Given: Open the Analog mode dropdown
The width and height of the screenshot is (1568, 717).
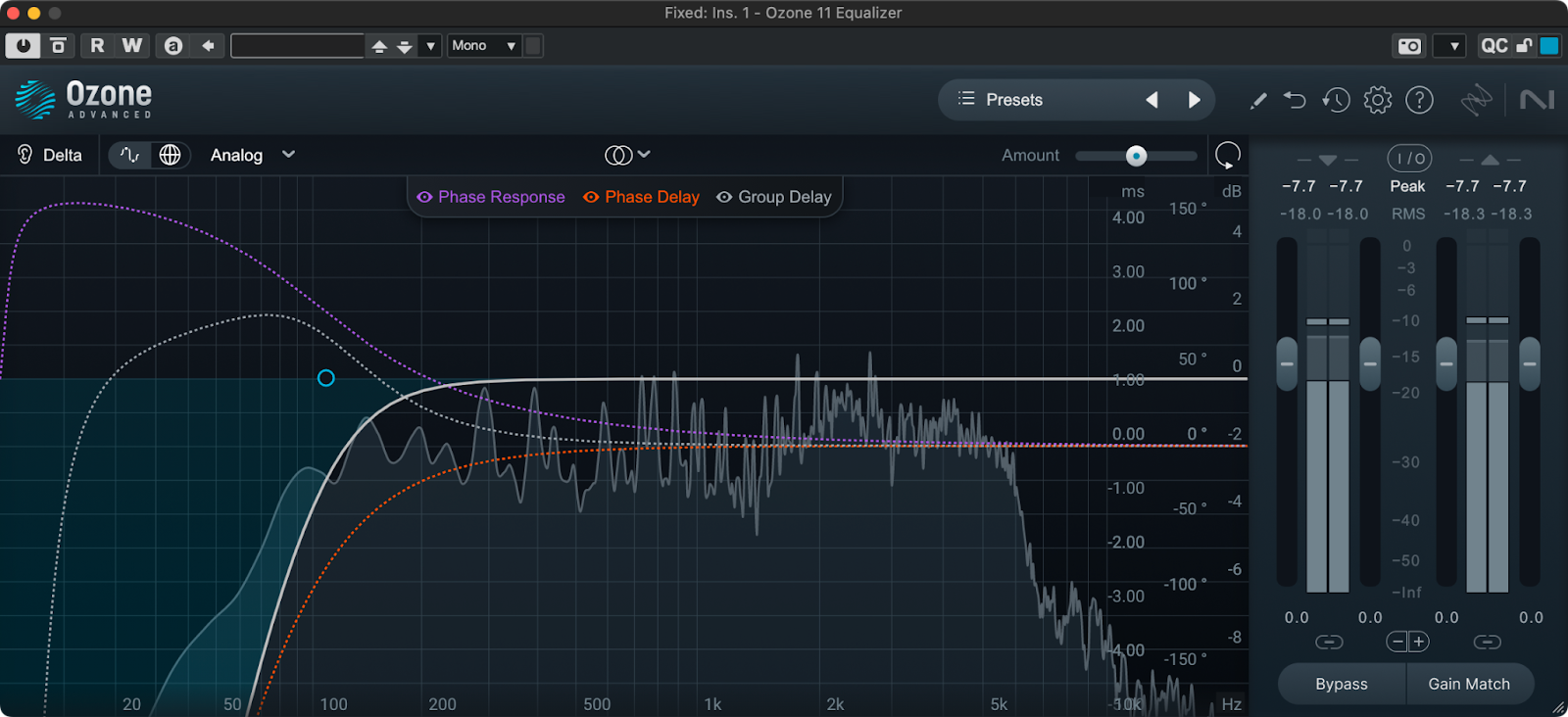Looking at the screenshot, I should click(x=253, y=155).
